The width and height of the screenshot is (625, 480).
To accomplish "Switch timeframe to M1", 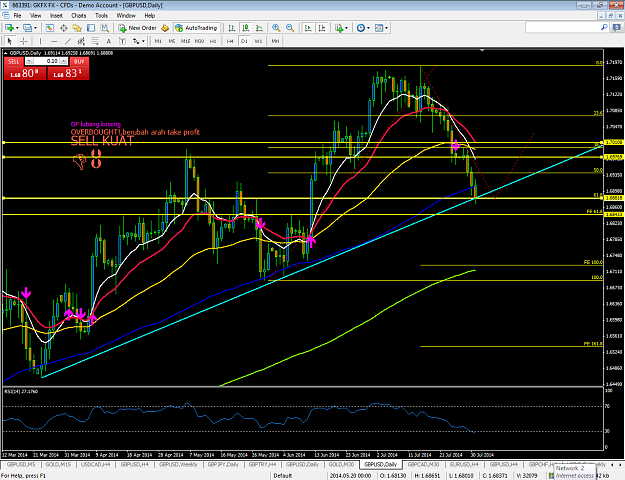I will 158,41.
